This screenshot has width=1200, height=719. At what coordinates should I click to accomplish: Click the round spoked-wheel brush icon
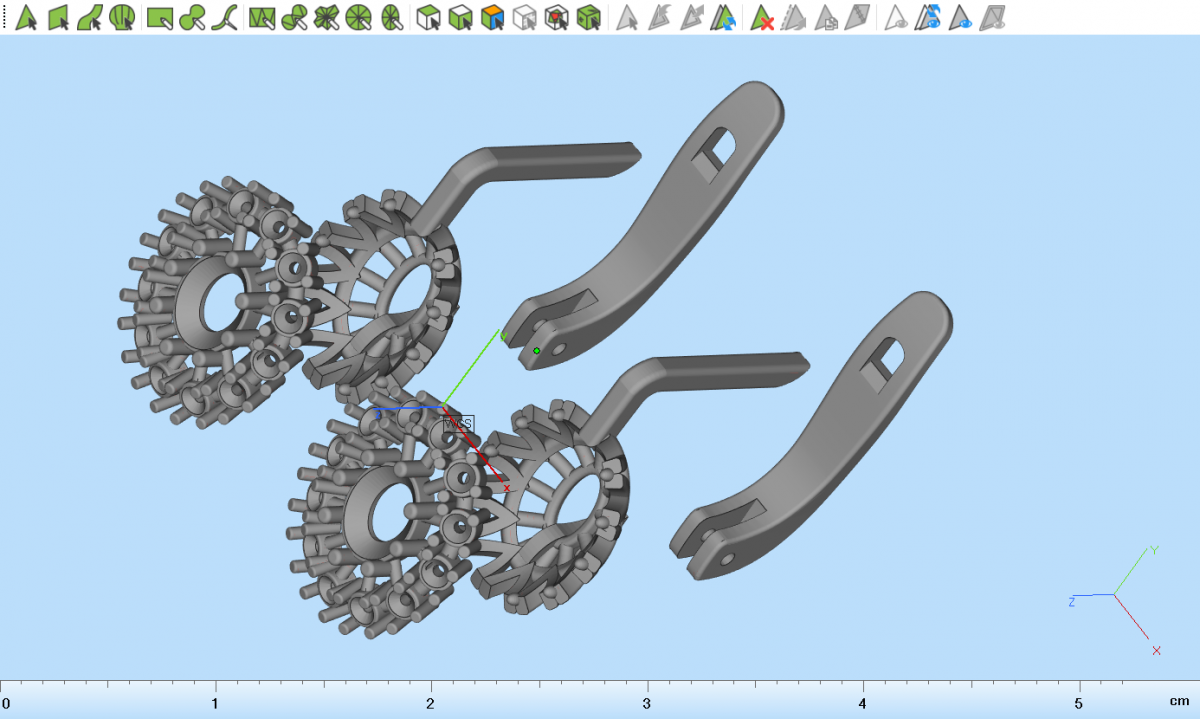tap(359, 17)
